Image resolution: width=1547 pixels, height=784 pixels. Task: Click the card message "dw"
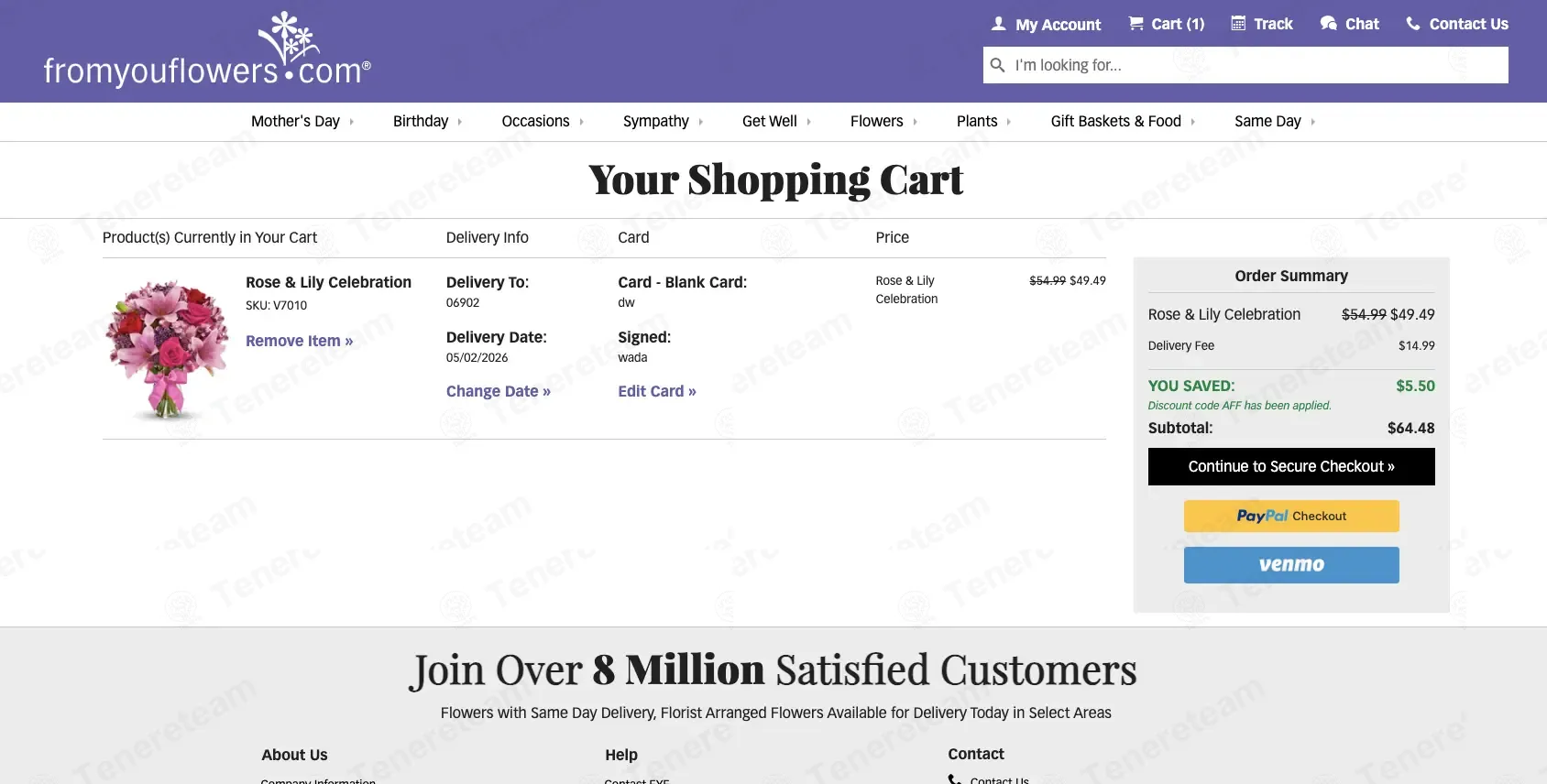[x=626, y=302]
